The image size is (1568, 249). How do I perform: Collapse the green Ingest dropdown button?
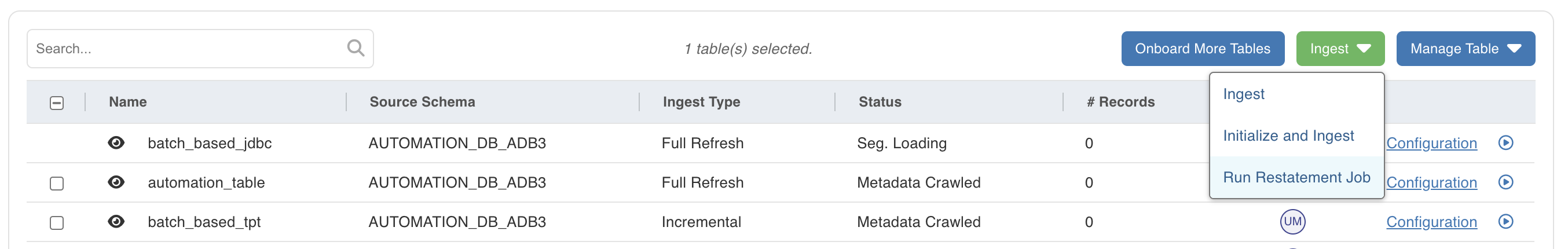pyautogui.click(x=1340, y=49)
